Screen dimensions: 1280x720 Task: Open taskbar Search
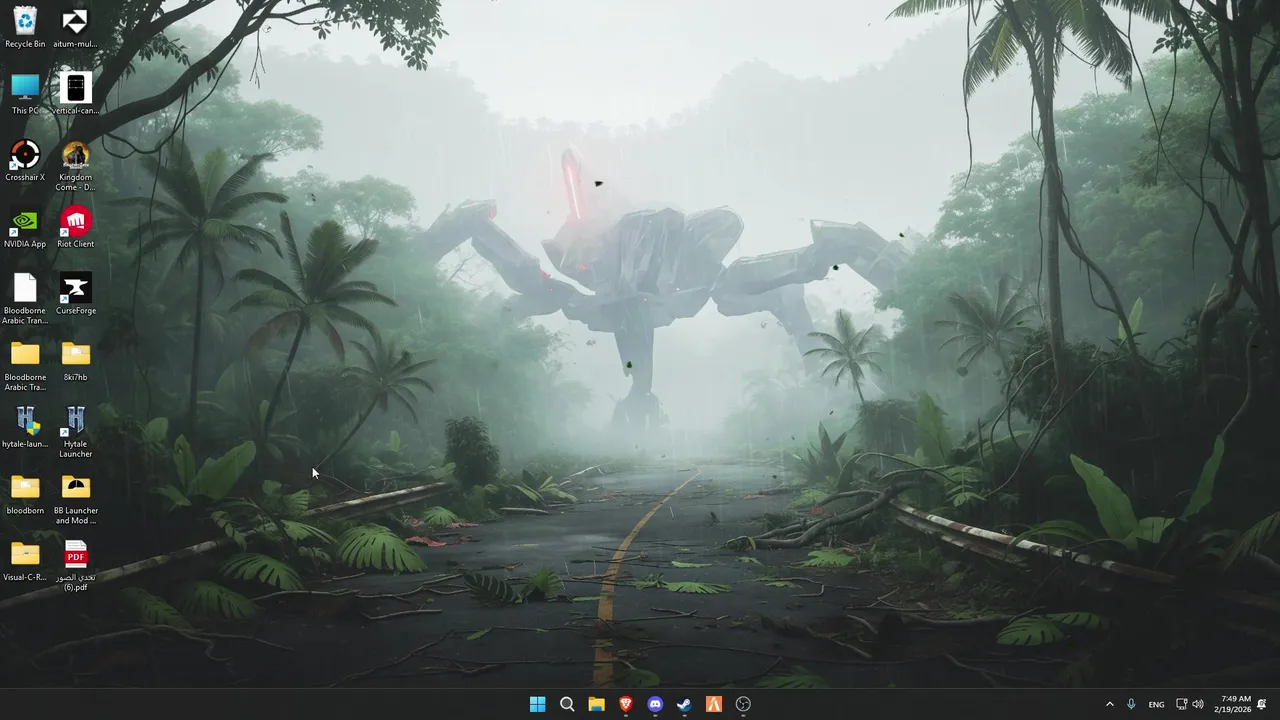click(x=567, y=704)
